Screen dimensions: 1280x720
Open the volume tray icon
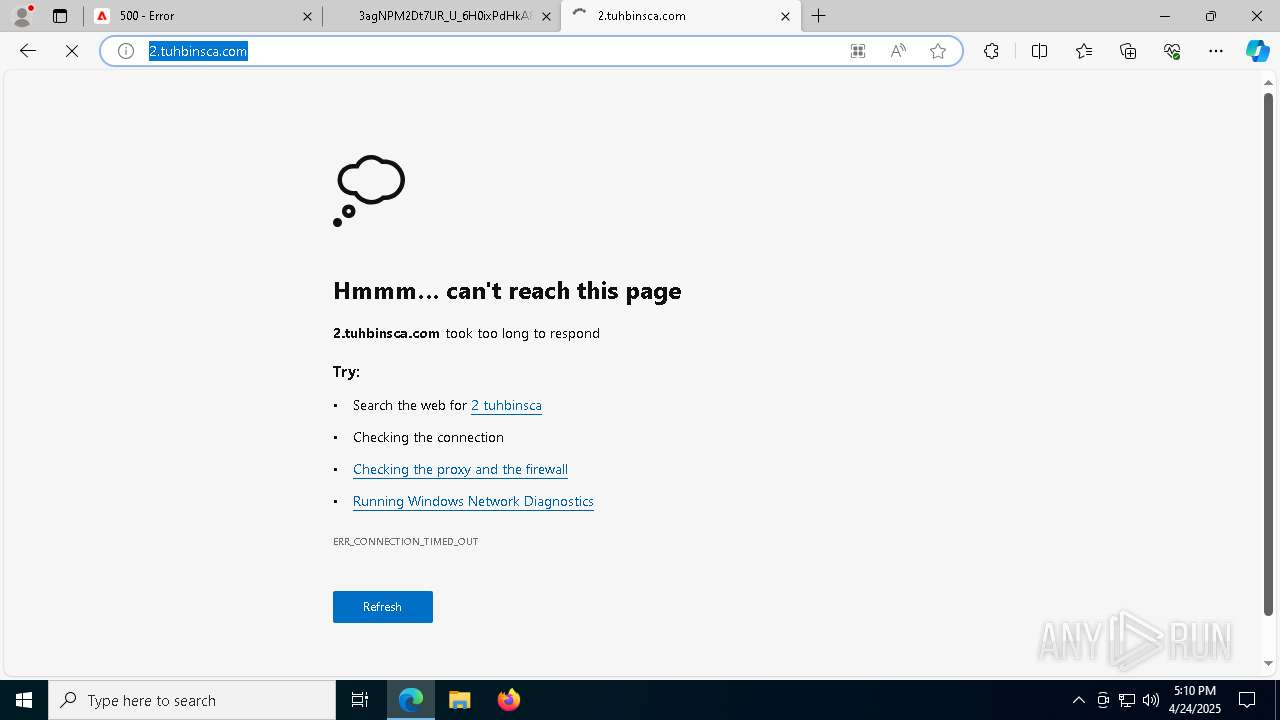click(1150, 700)
